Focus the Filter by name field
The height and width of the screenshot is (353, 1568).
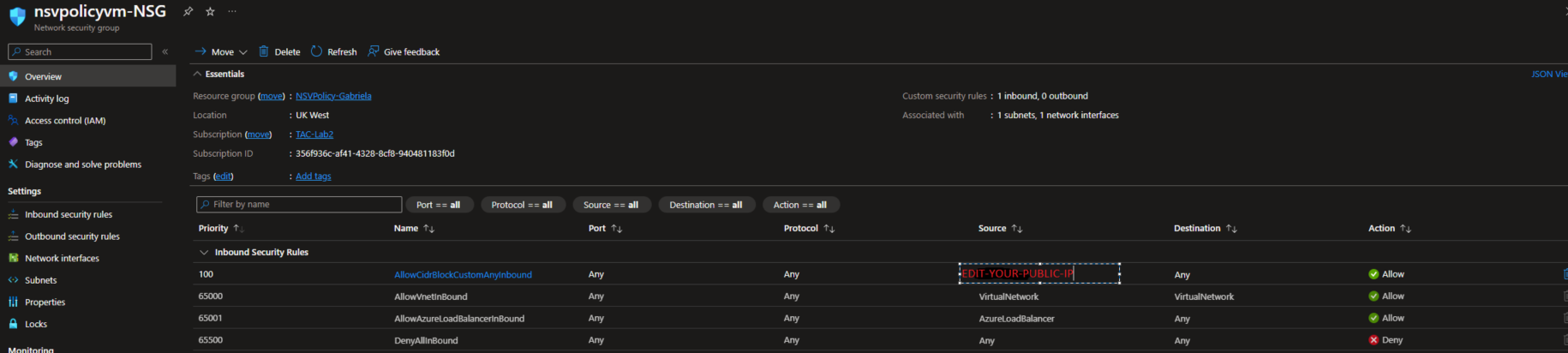[x=299, y=205]
